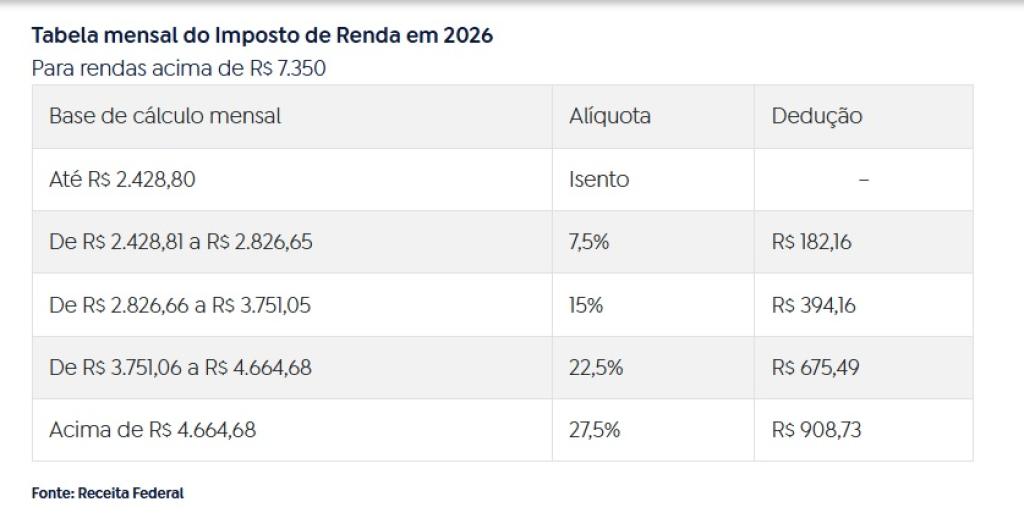Click the 'Até R$ 2.428,80' cell
This screenshot has width=1024, height=524.
[x=126, y=180]
